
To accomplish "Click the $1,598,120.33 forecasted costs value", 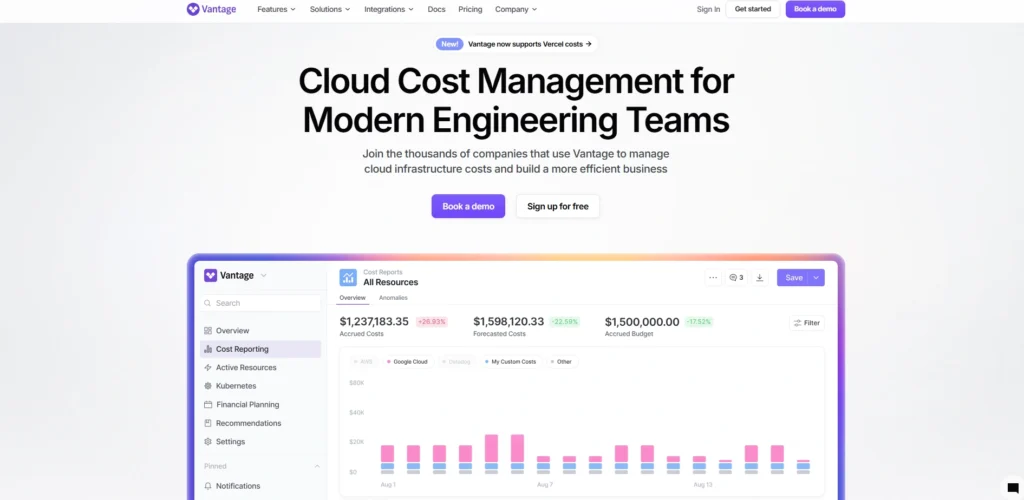I will (509, 322).
